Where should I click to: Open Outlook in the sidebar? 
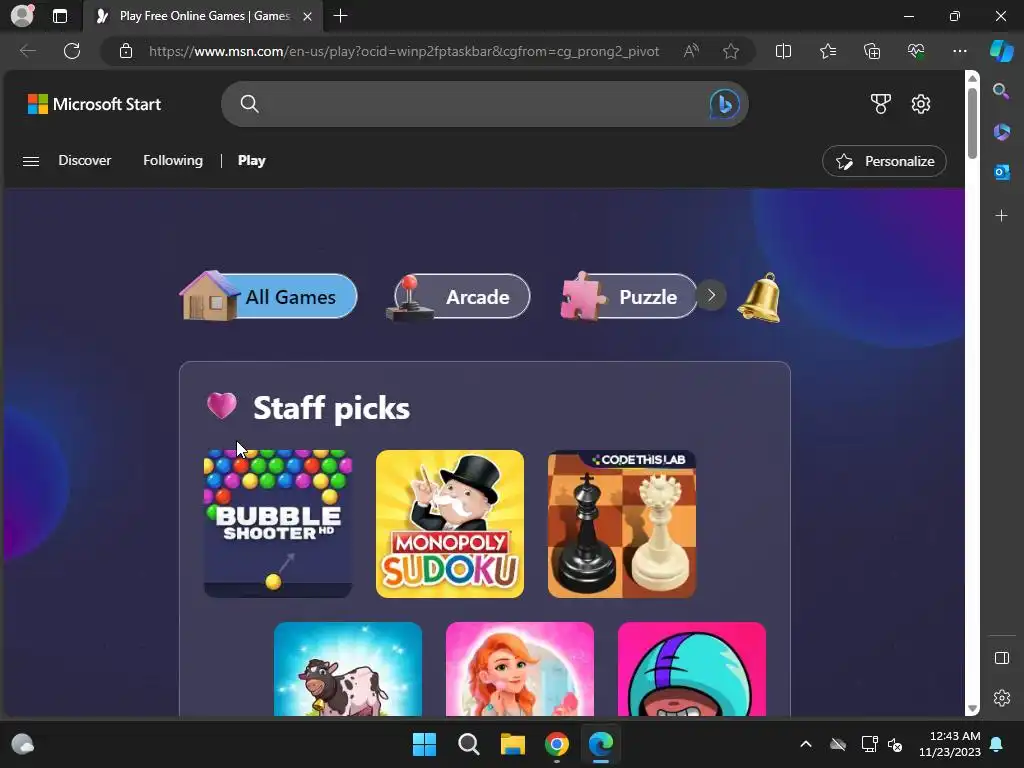[x=1001, y=172]
